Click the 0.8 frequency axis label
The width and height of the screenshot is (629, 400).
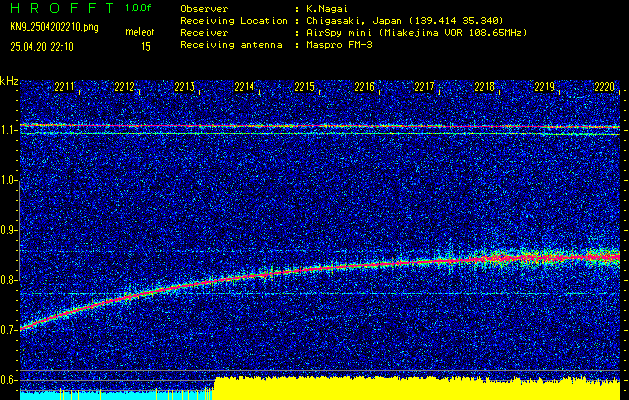[7, 280]
